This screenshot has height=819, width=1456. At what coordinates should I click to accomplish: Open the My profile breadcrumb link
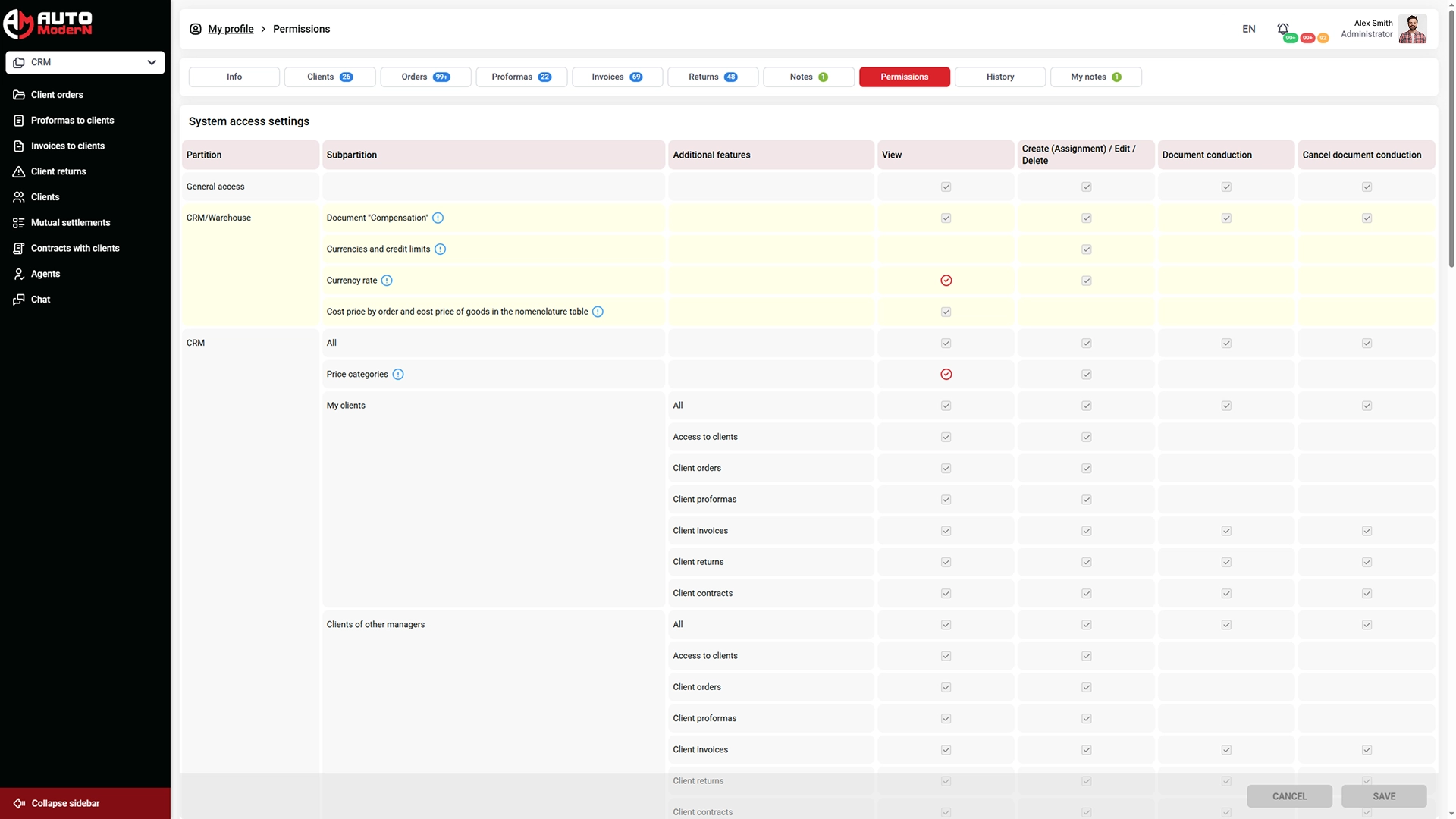click(231, 28)
